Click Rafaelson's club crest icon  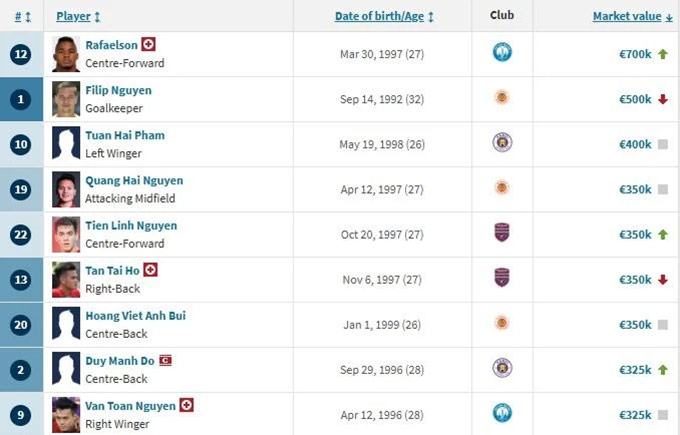[502, 52]
